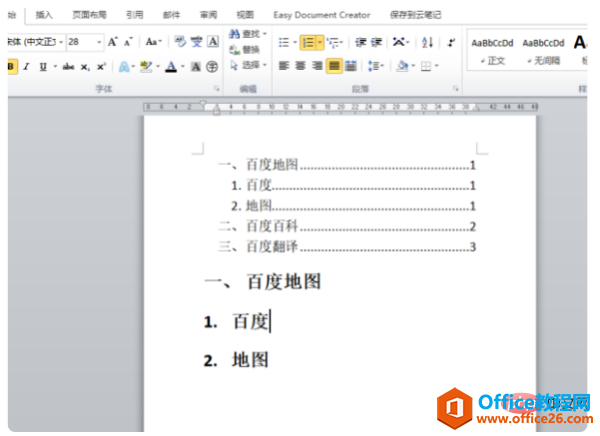Click the Phonetic Guide icon
Image resolution: width=600 pixels, height=436 pixels.
(197, 41)
